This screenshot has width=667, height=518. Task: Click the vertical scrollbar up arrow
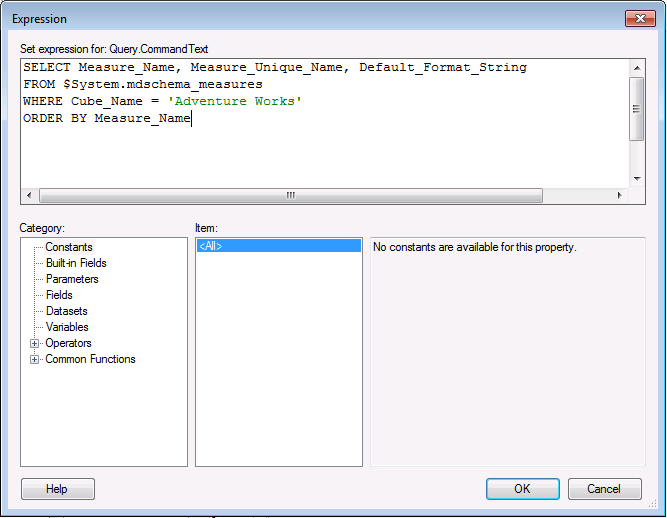coord(637,66)
